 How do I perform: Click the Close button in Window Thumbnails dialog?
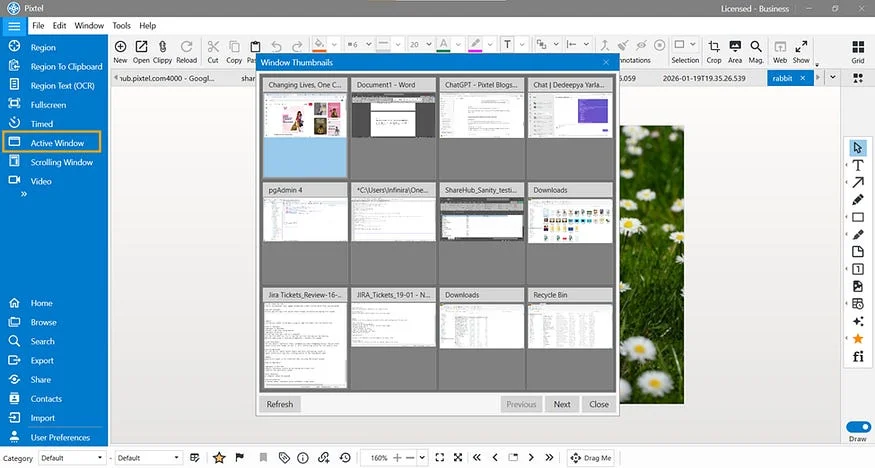coord(599,404)
